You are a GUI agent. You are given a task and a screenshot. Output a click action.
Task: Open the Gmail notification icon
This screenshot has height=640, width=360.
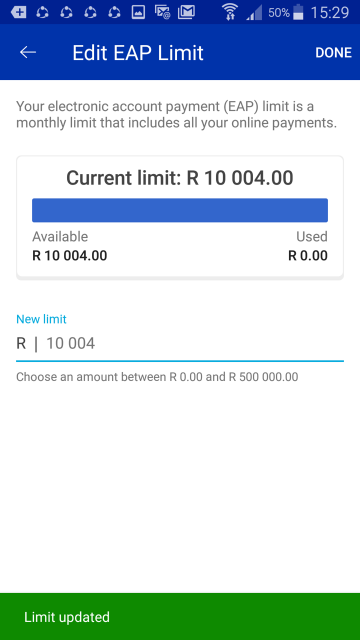[187, 12]
